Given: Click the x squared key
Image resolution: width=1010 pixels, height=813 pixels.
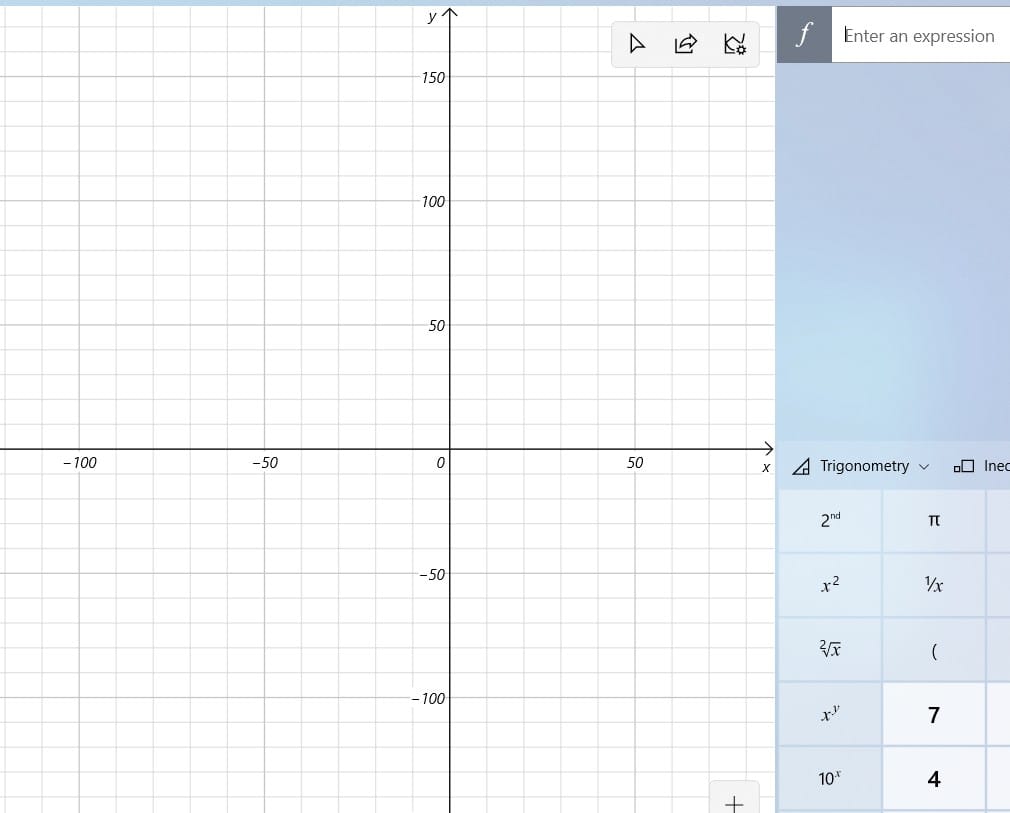Looking at the screenshot, I should [x=830, y=584].
